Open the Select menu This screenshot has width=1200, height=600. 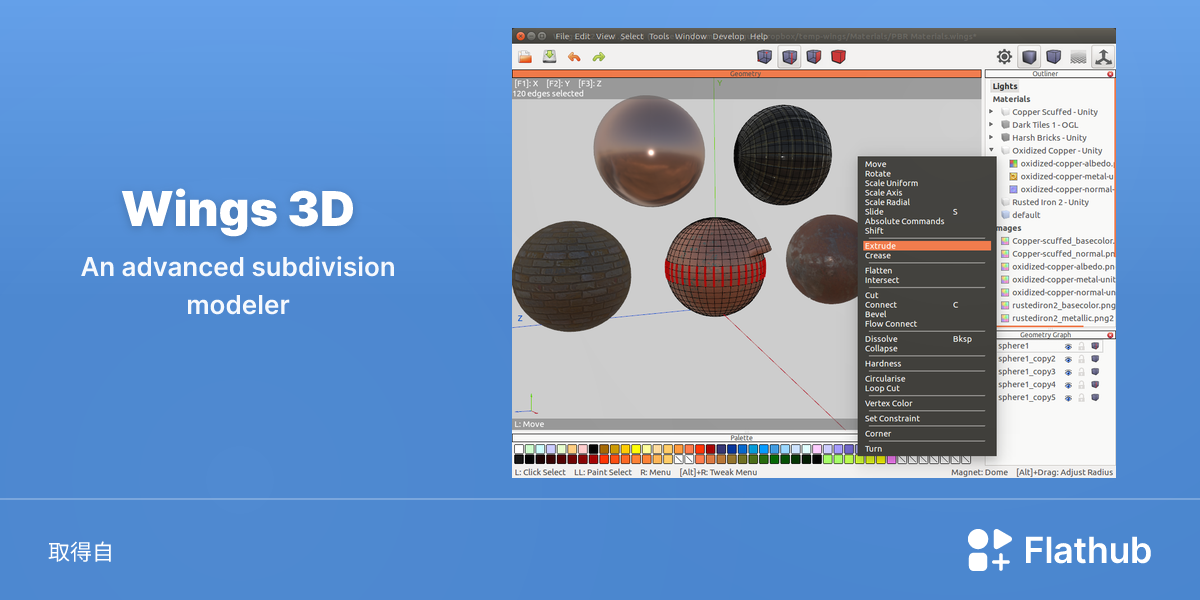click(632, 36)
